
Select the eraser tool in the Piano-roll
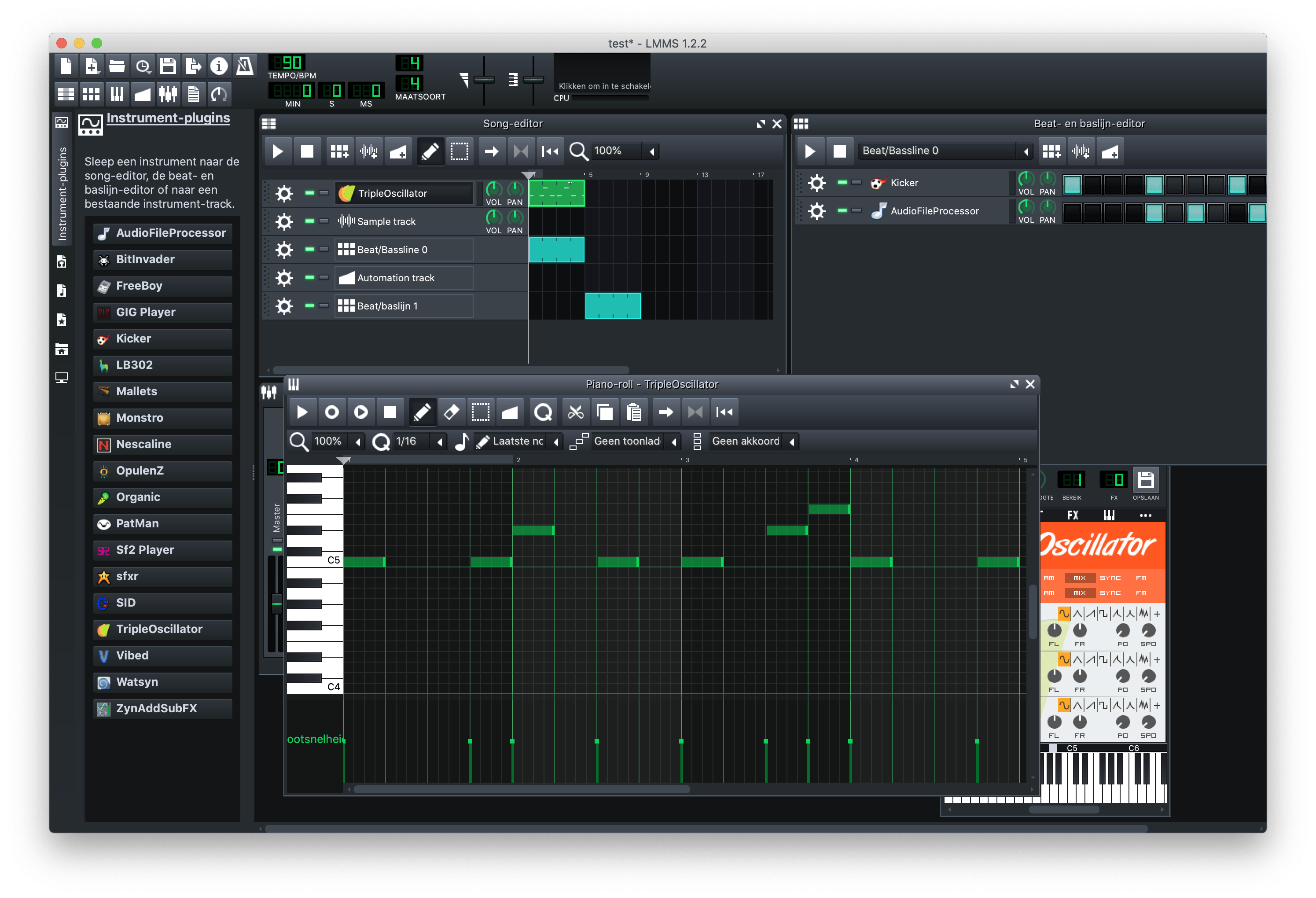[x=451, y=412]
